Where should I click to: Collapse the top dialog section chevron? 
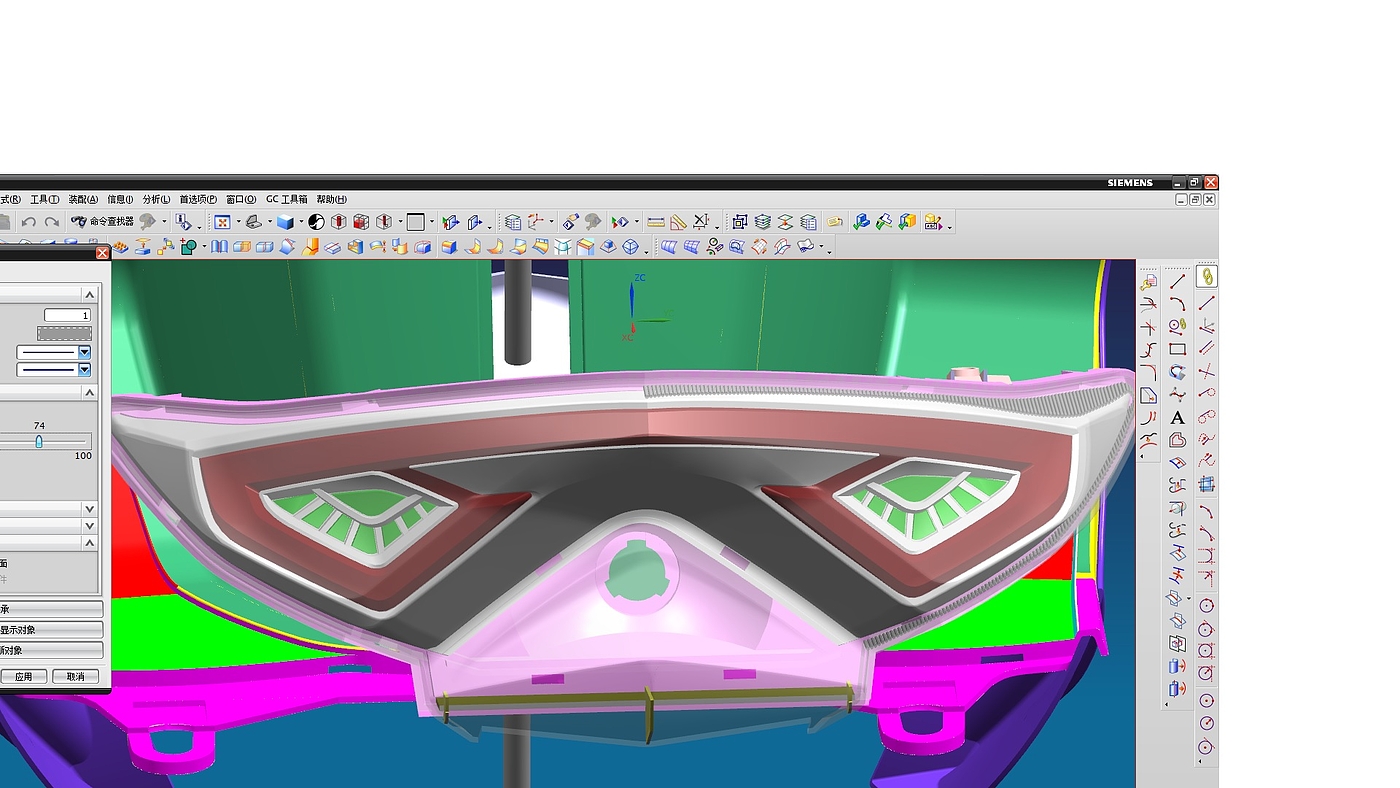coord(89,294)
